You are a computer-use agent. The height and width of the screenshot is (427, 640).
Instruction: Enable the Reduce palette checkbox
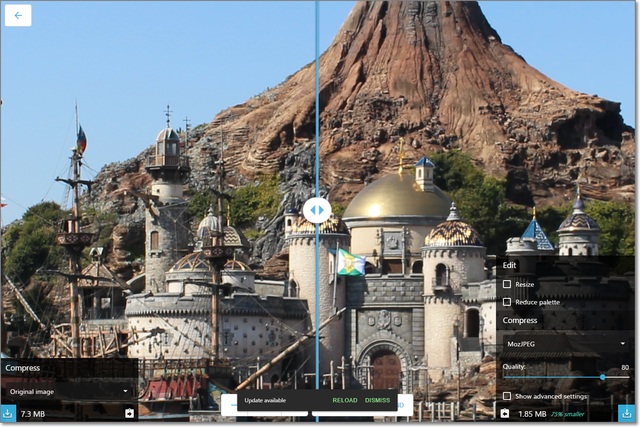pyautogui.click(x=507, y=301)
